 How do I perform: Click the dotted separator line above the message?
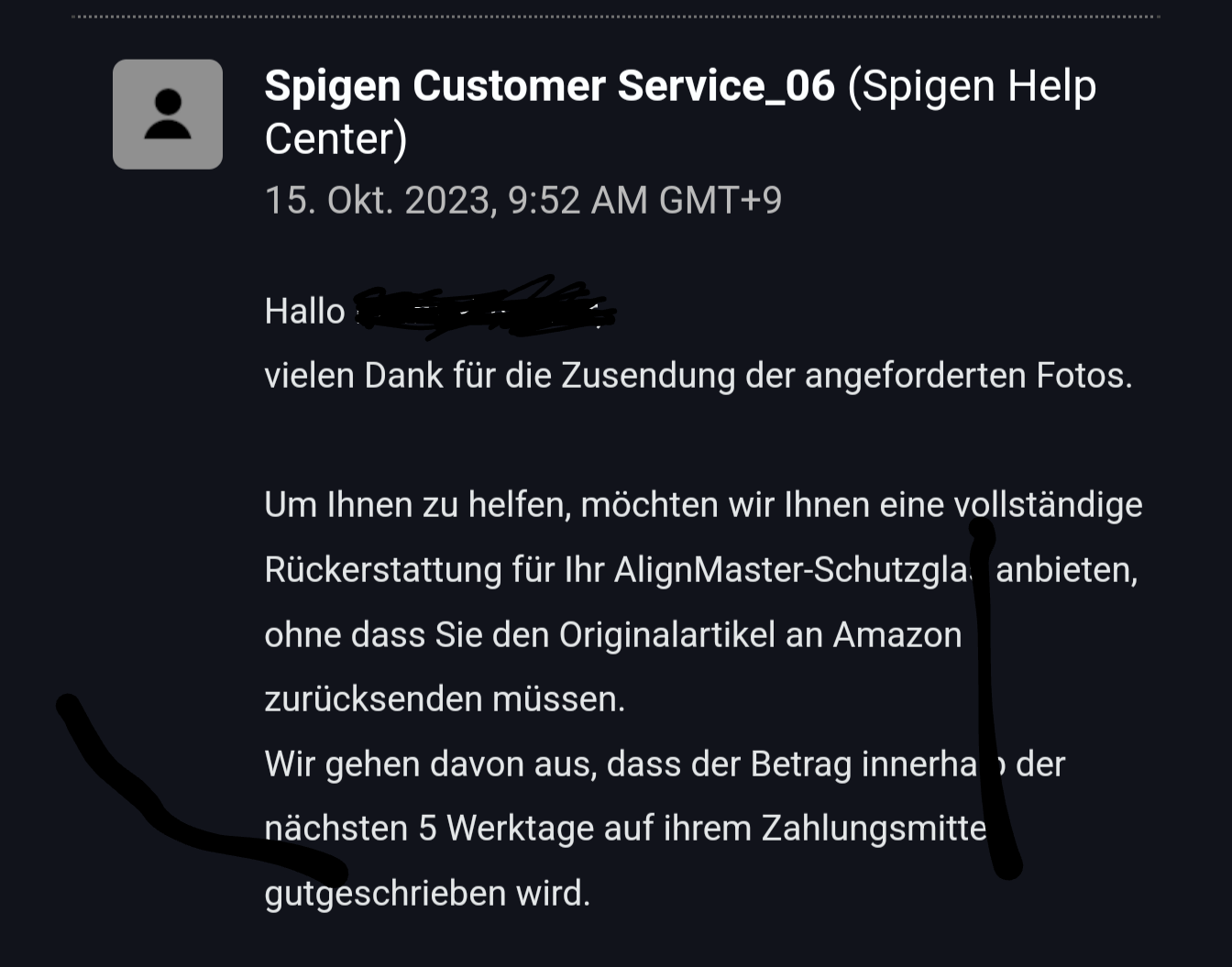point(616,16)
